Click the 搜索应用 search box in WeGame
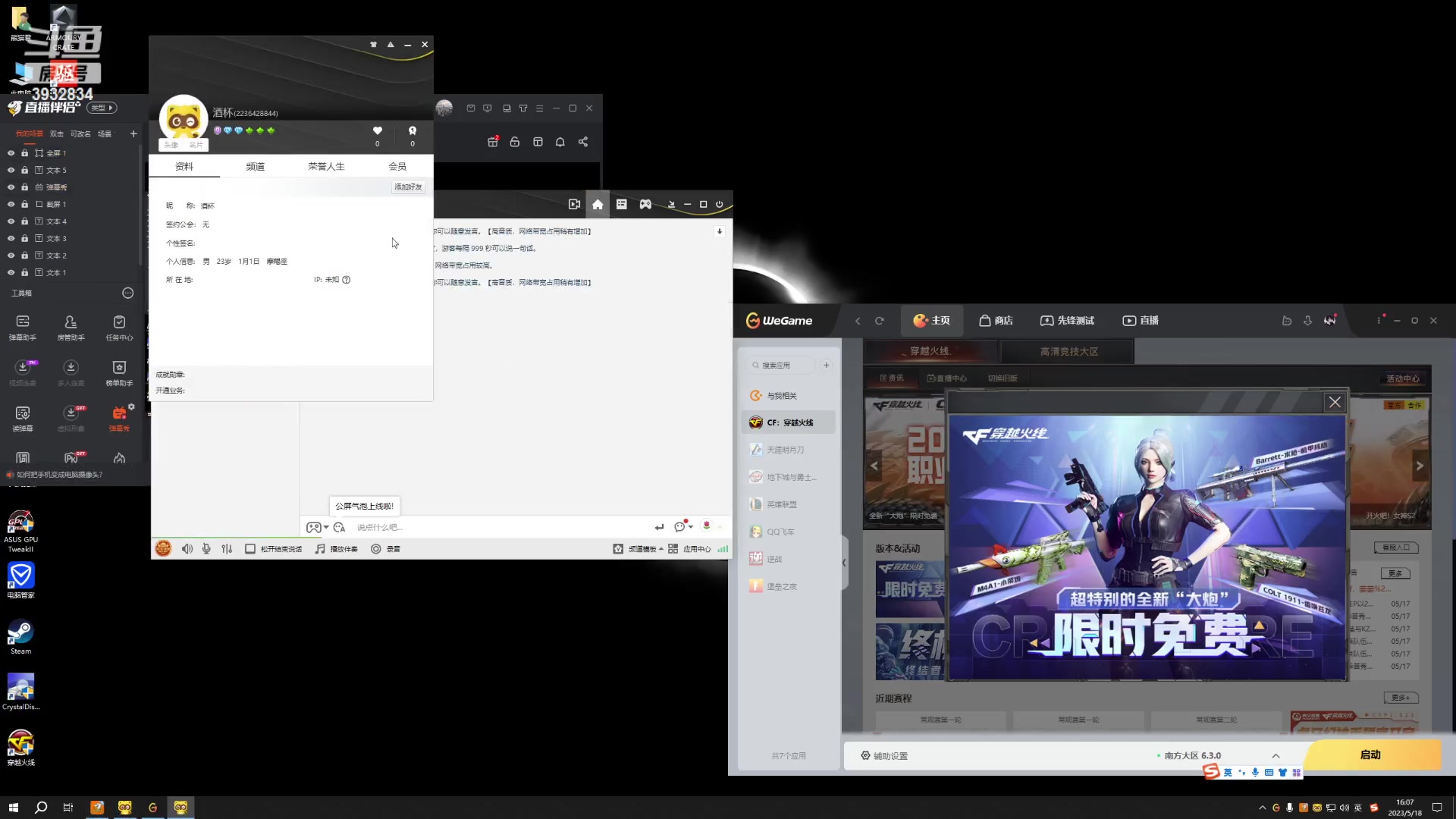 (x=780, y=366)
